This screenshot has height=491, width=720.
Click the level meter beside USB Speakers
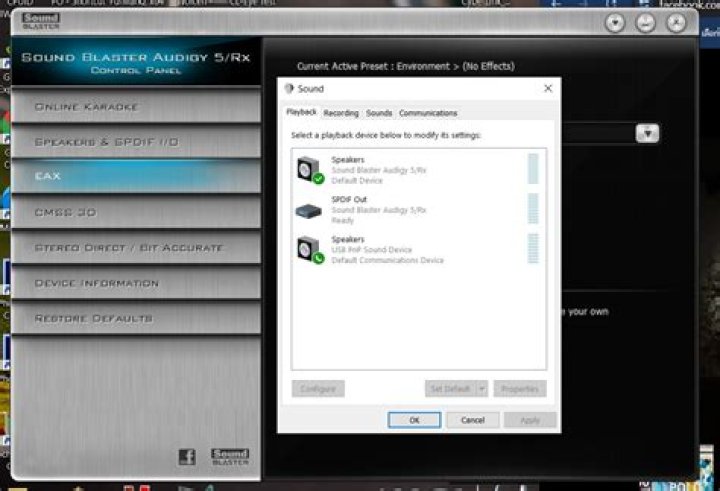[533, 249]
